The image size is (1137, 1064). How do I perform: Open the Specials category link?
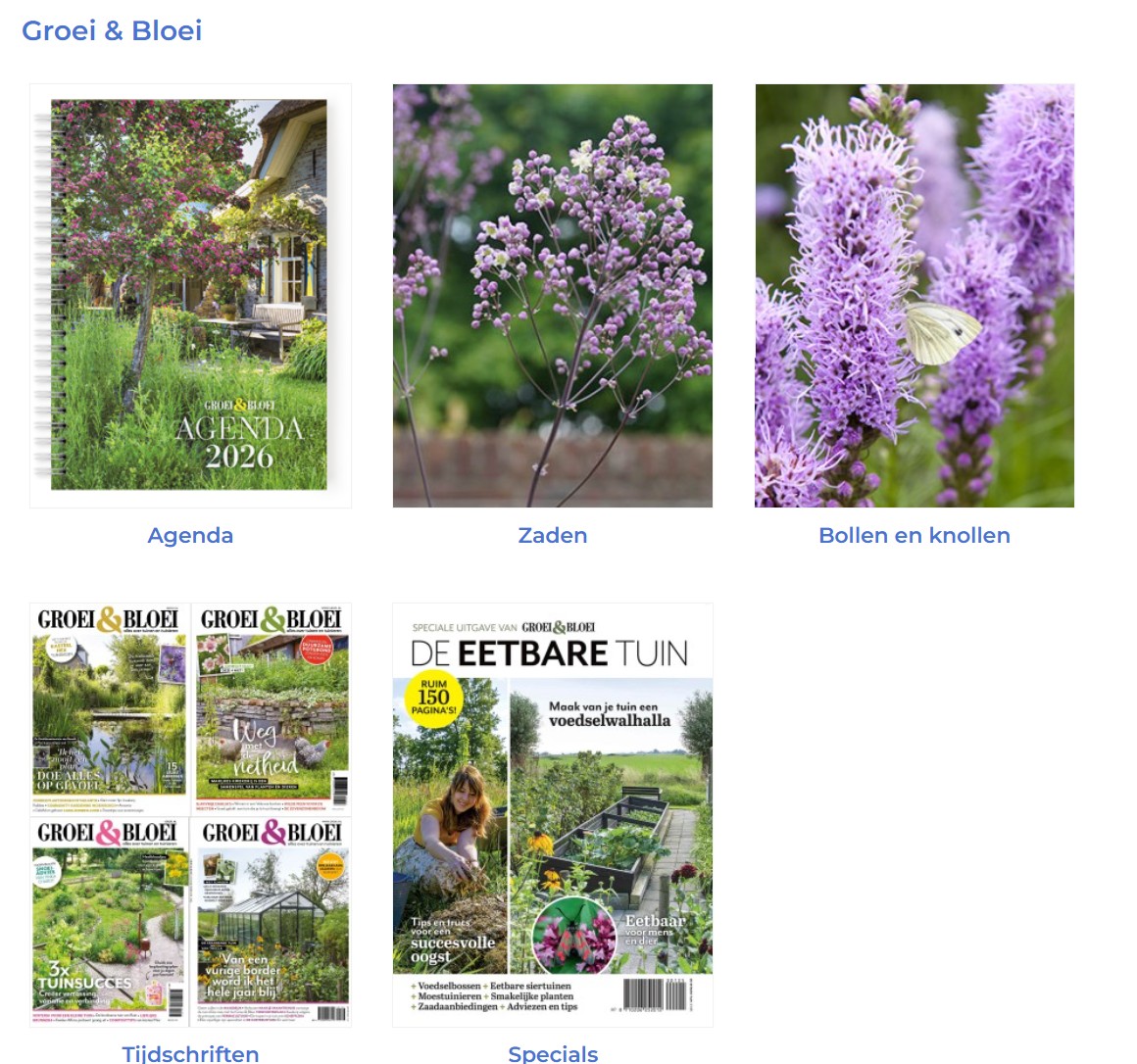point(553,1054)
